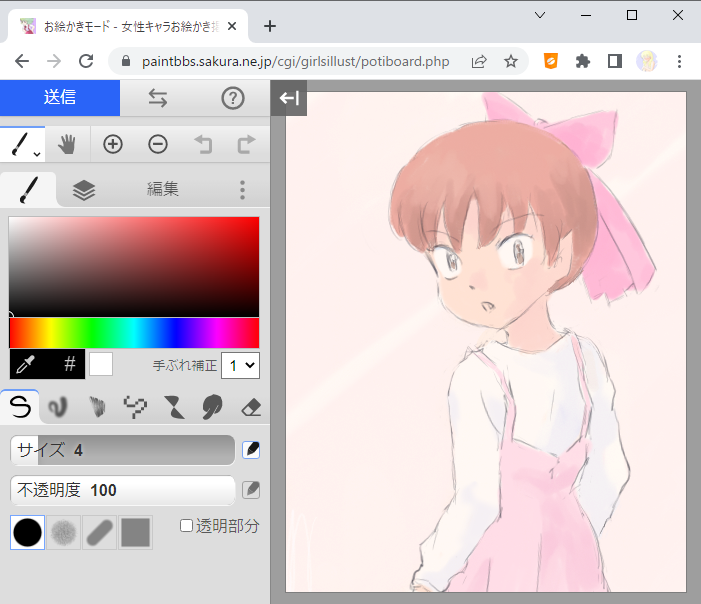The width and height of the screenshot is (701, 604).
Task: Open the three-dot more options menu
Action: pyautogui.click(x=242, y=190)
